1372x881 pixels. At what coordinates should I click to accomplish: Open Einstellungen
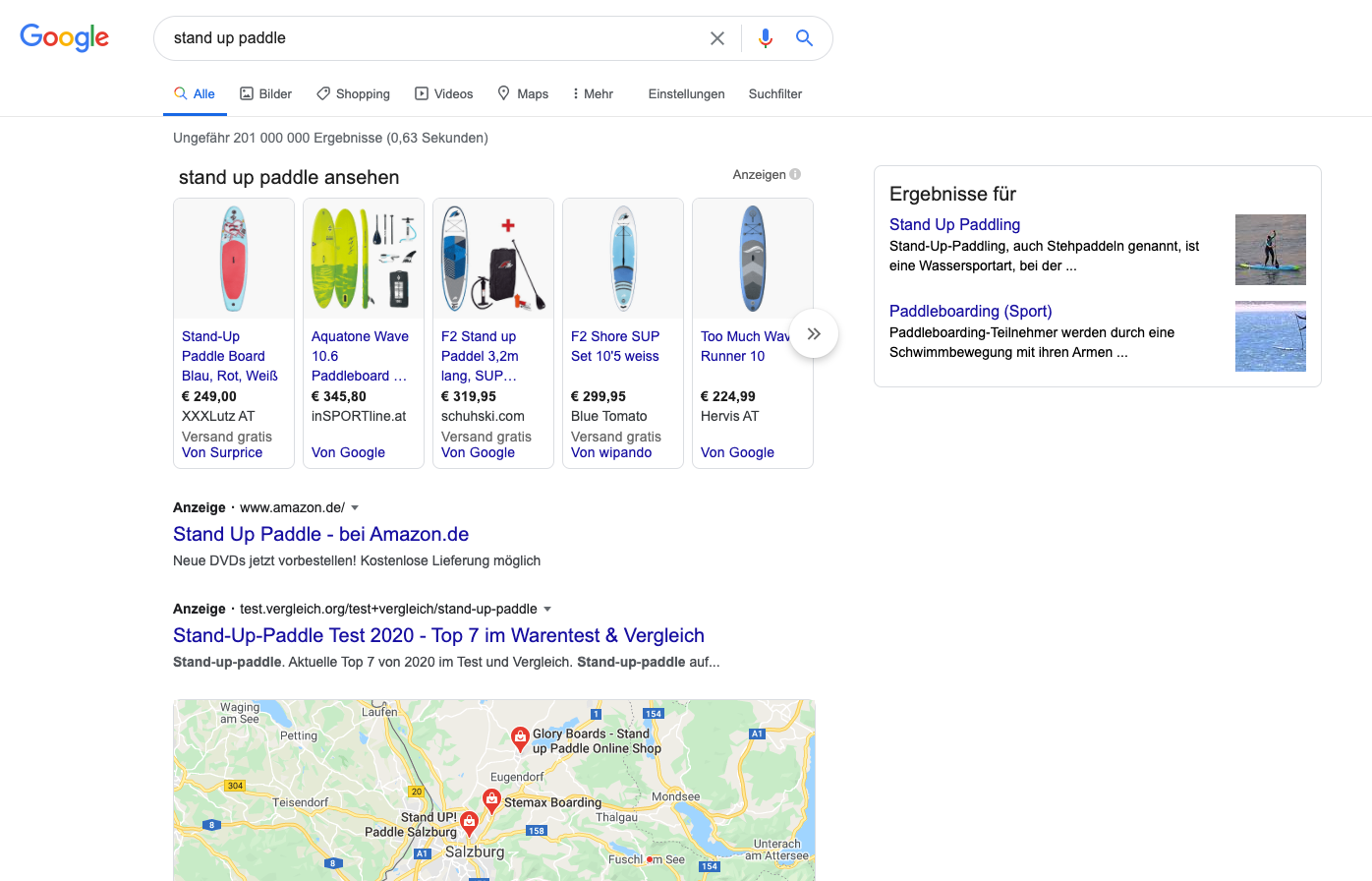tap(687, 93)
